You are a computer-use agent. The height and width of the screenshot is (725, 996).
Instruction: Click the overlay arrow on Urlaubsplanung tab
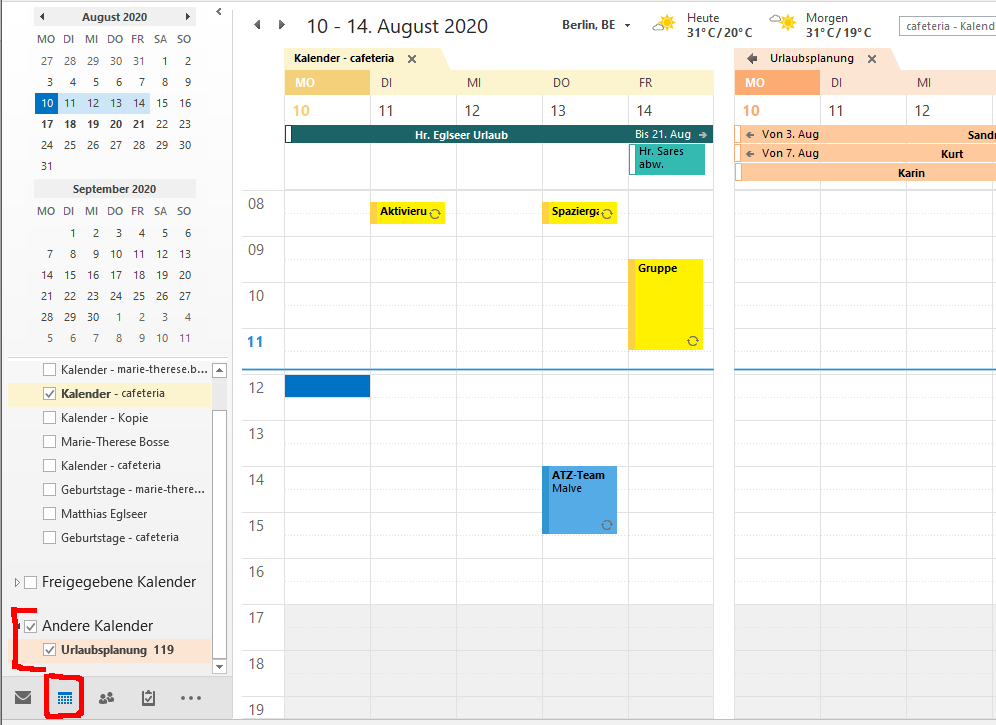[752, 59]
